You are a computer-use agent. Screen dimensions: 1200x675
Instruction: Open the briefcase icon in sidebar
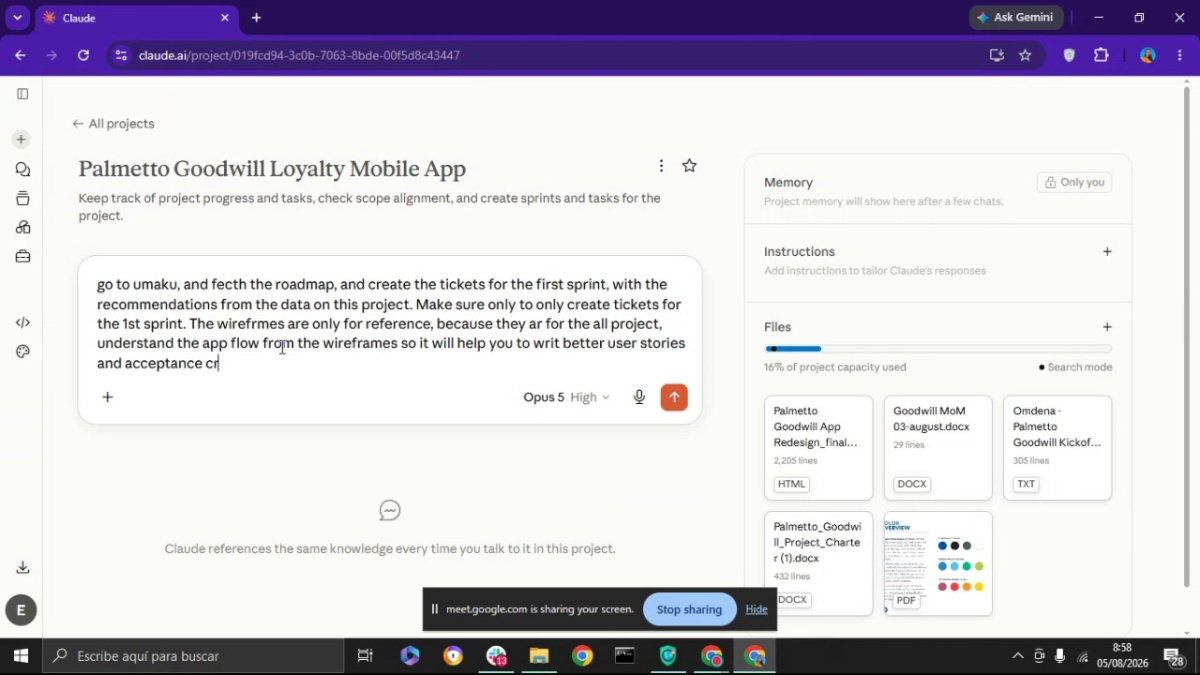click(x=22, y=257)
